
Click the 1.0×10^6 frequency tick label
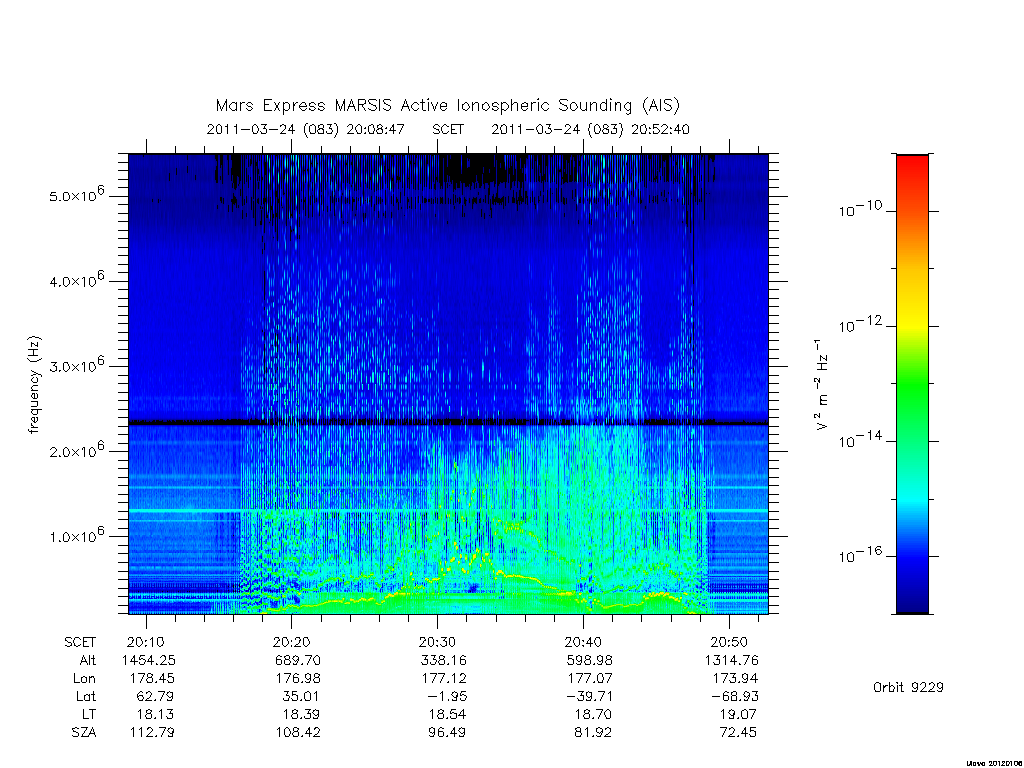point(76,535)
